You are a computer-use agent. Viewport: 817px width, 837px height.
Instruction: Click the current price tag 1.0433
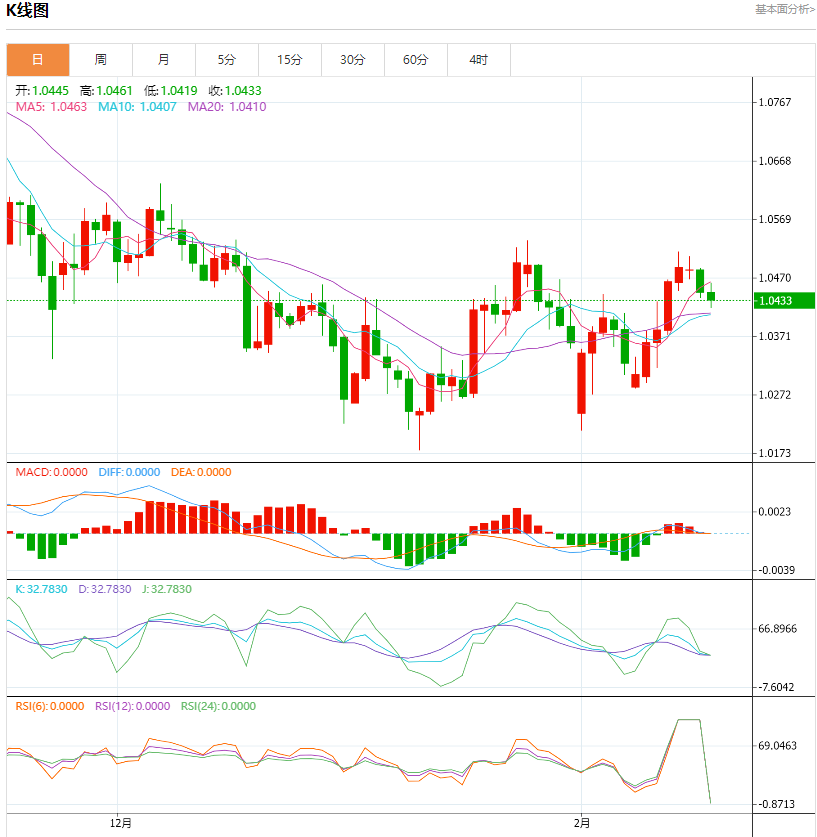tap(784, 301)
